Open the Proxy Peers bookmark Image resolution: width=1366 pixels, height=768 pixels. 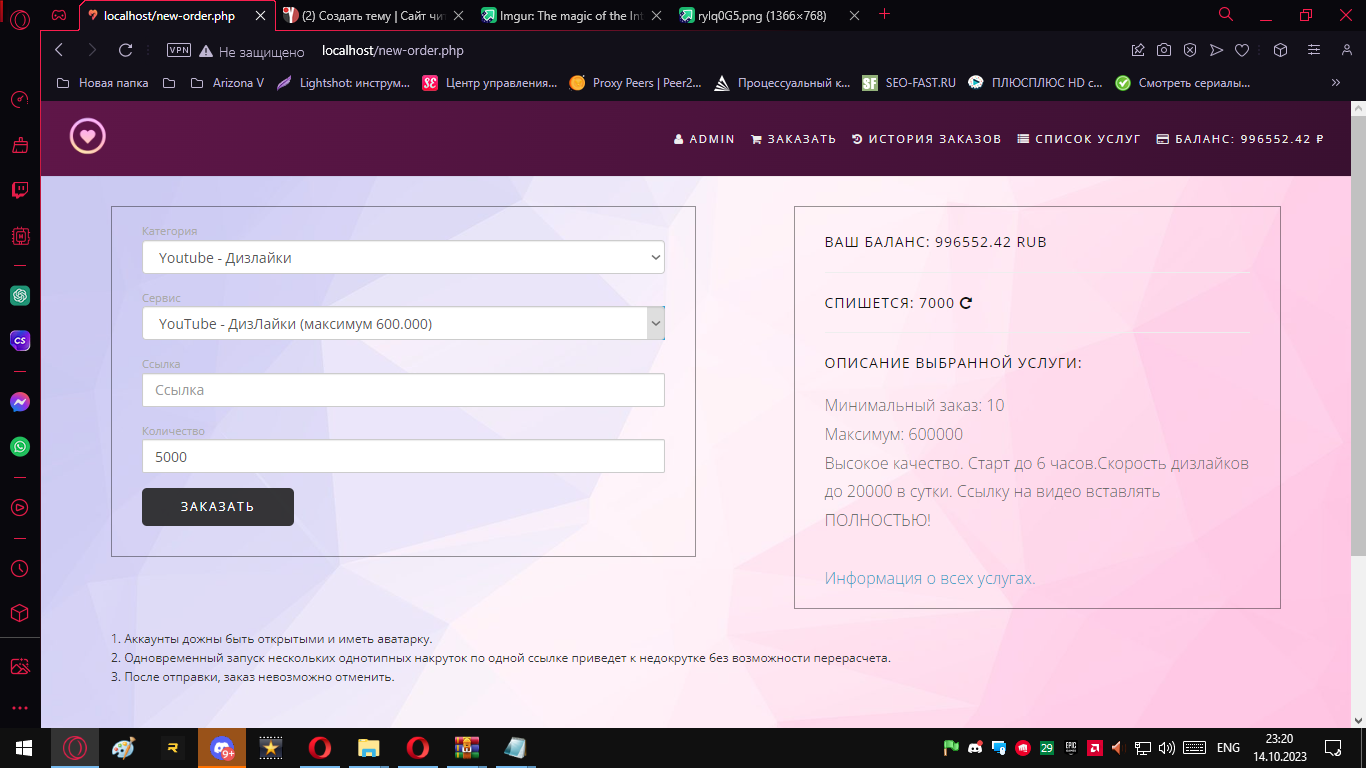click(635, 83)
